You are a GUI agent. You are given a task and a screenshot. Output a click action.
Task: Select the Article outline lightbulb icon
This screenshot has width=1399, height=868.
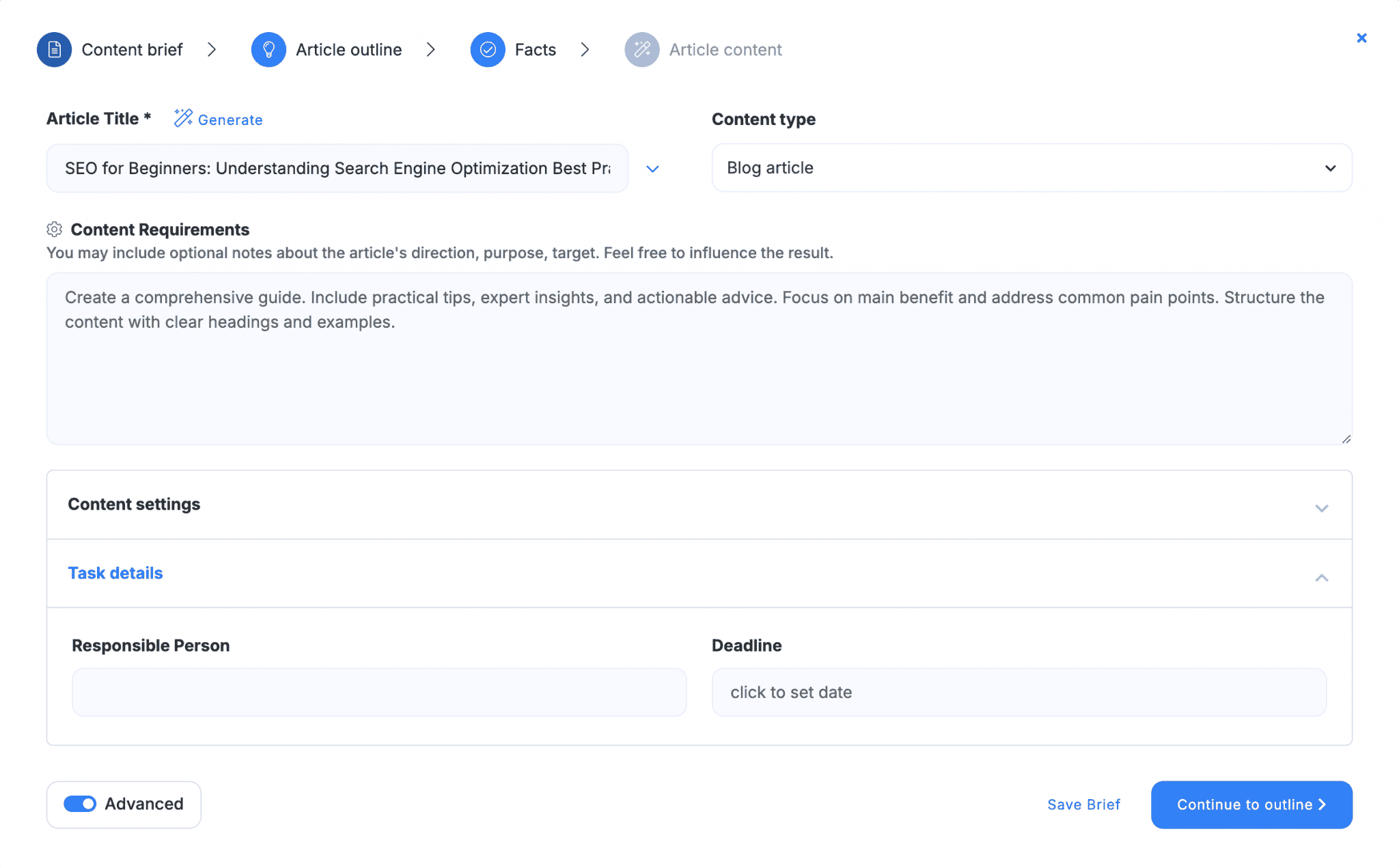click(268, 49)
